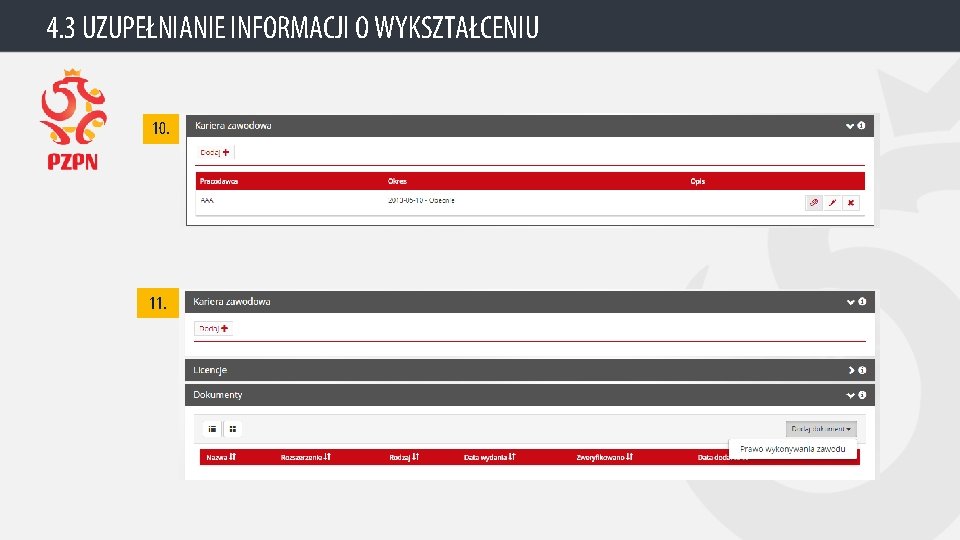The width and height of the screenshot is (960, 540).
Task: Add a career entry via Dodaj above the Pracodawca table
Action: pyautogui.click(x=215, y=152)
